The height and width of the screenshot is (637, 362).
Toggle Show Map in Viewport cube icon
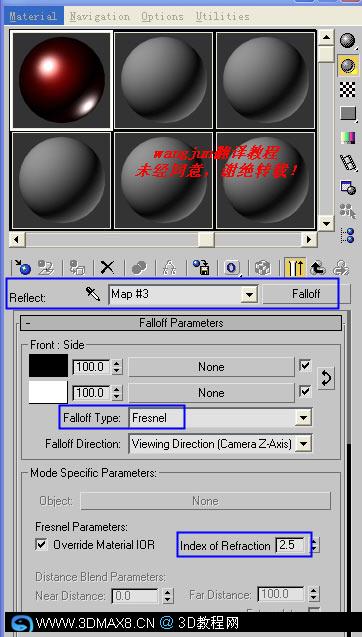263,268
